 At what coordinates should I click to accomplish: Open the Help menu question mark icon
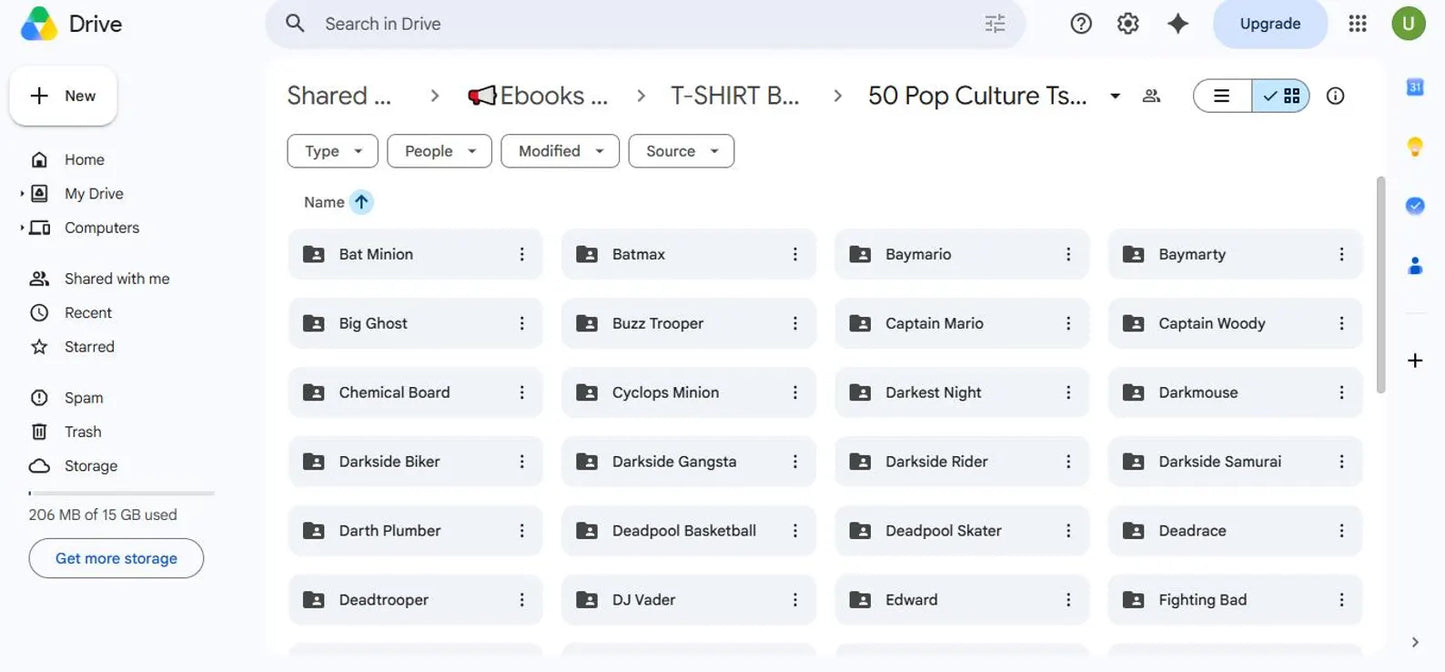tap(1081, 23)
